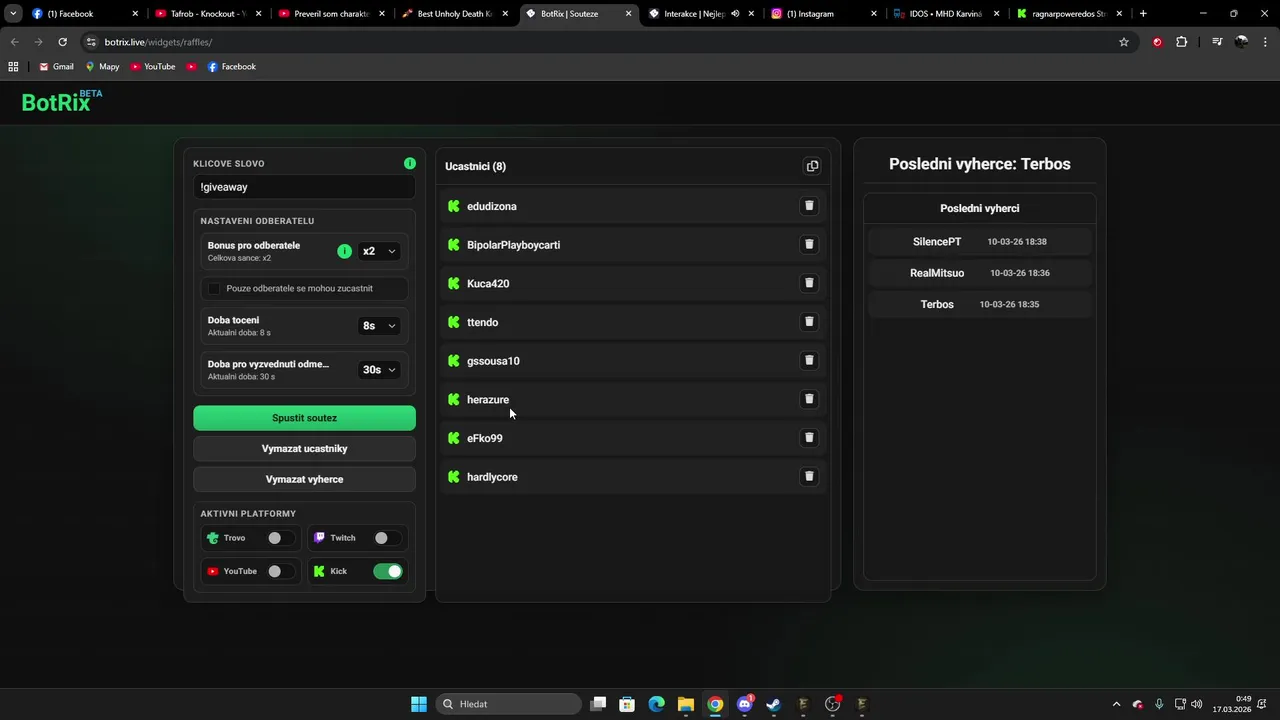Open the Gmail bookmark
The height and width of the screenshot is (720, 1280).
coord(56,67)
